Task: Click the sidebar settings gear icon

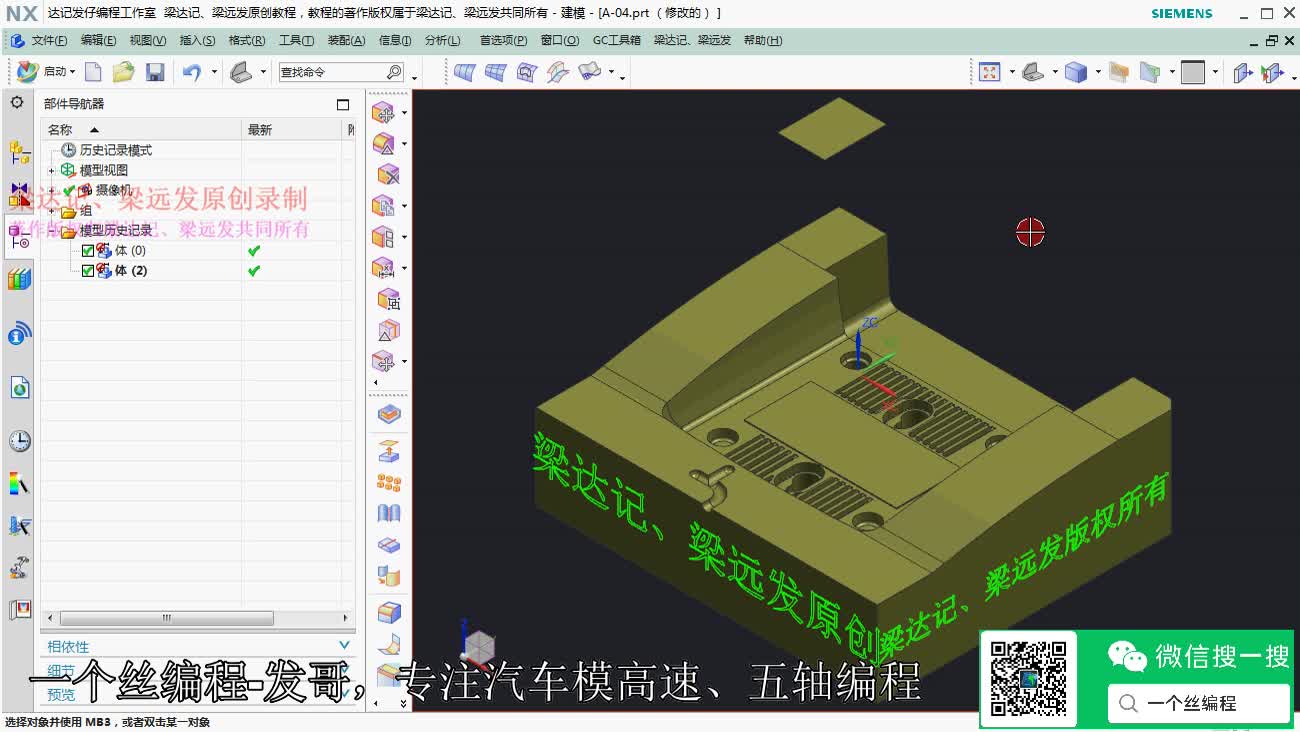Action: click(17, 102)
